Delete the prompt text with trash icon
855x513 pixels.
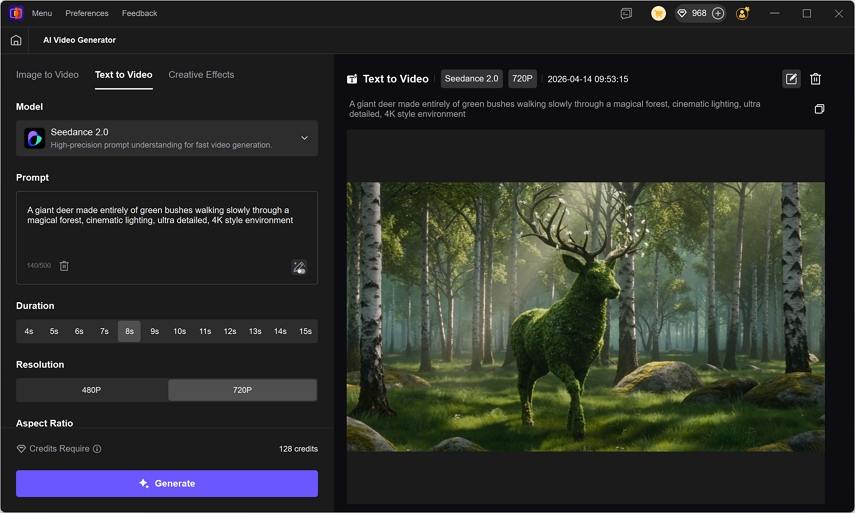[x=64, y=266]
